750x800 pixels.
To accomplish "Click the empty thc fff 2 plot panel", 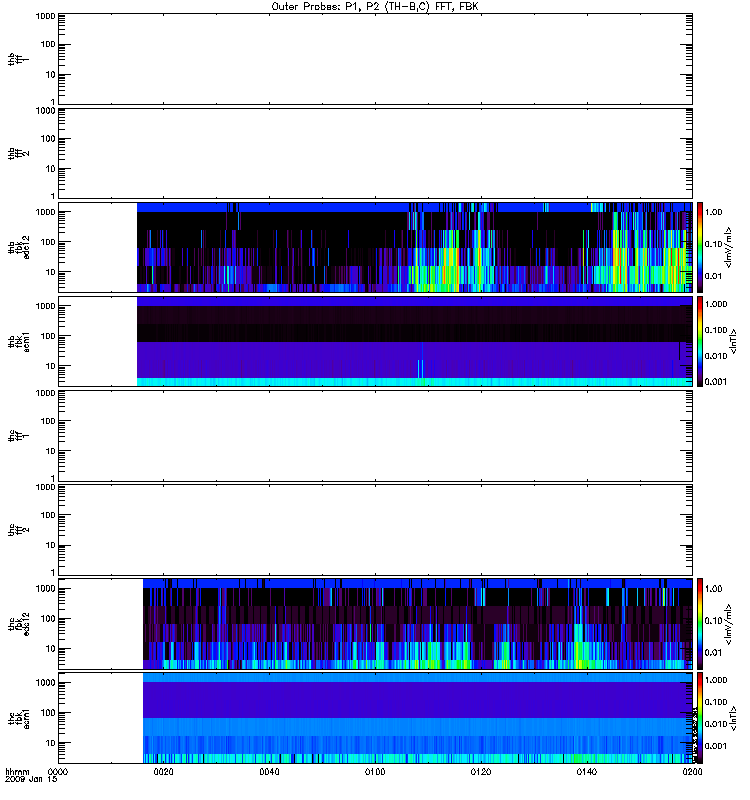I will click(375, 530).
